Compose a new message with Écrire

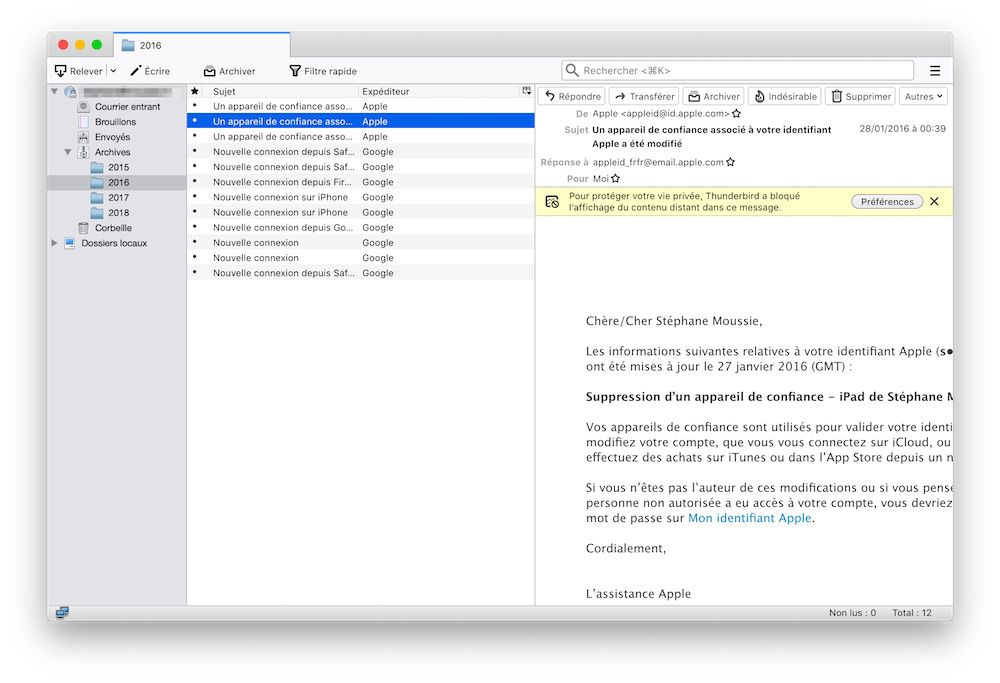(151, 71)
